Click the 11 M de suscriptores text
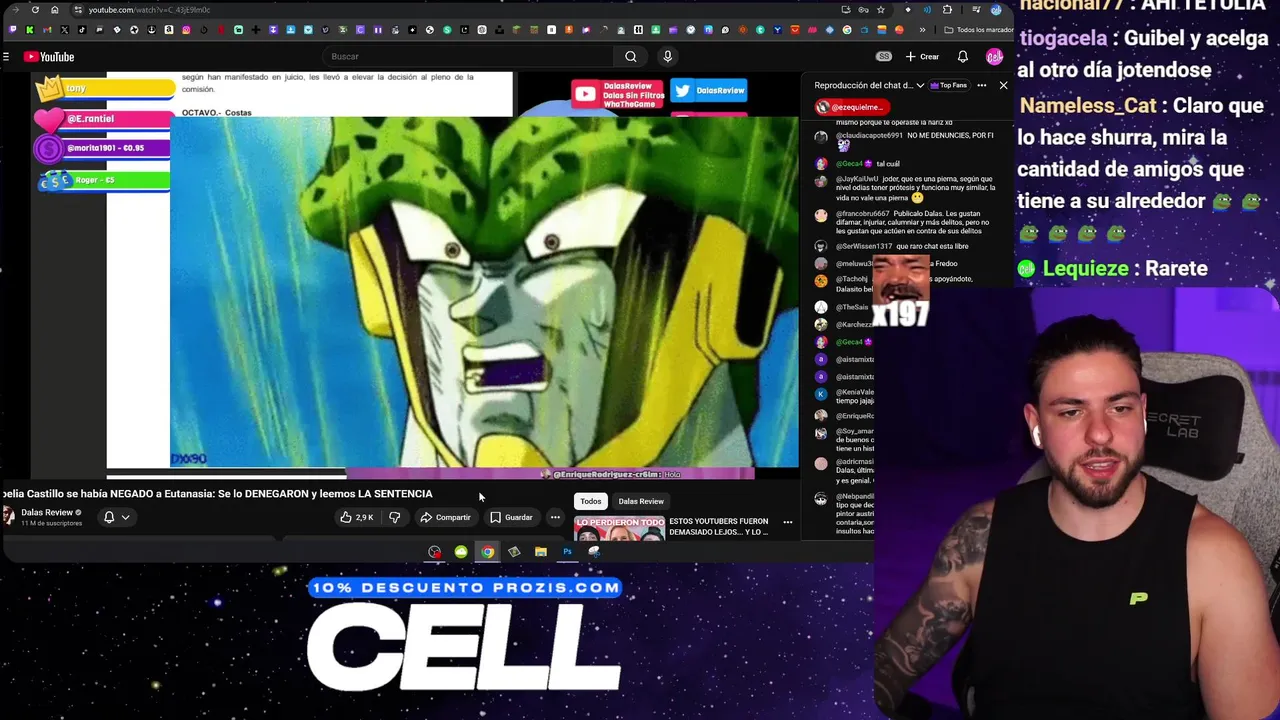Screen dimensions: 1280x720 click(52, 523)
